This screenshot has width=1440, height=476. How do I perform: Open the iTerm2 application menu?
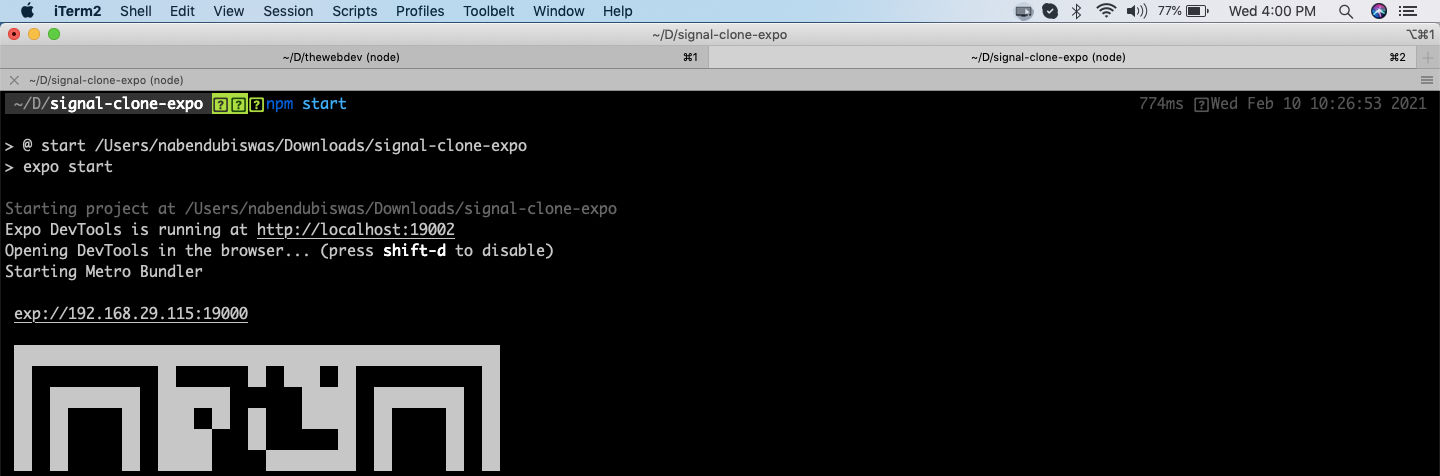click(x=76, y=11)
